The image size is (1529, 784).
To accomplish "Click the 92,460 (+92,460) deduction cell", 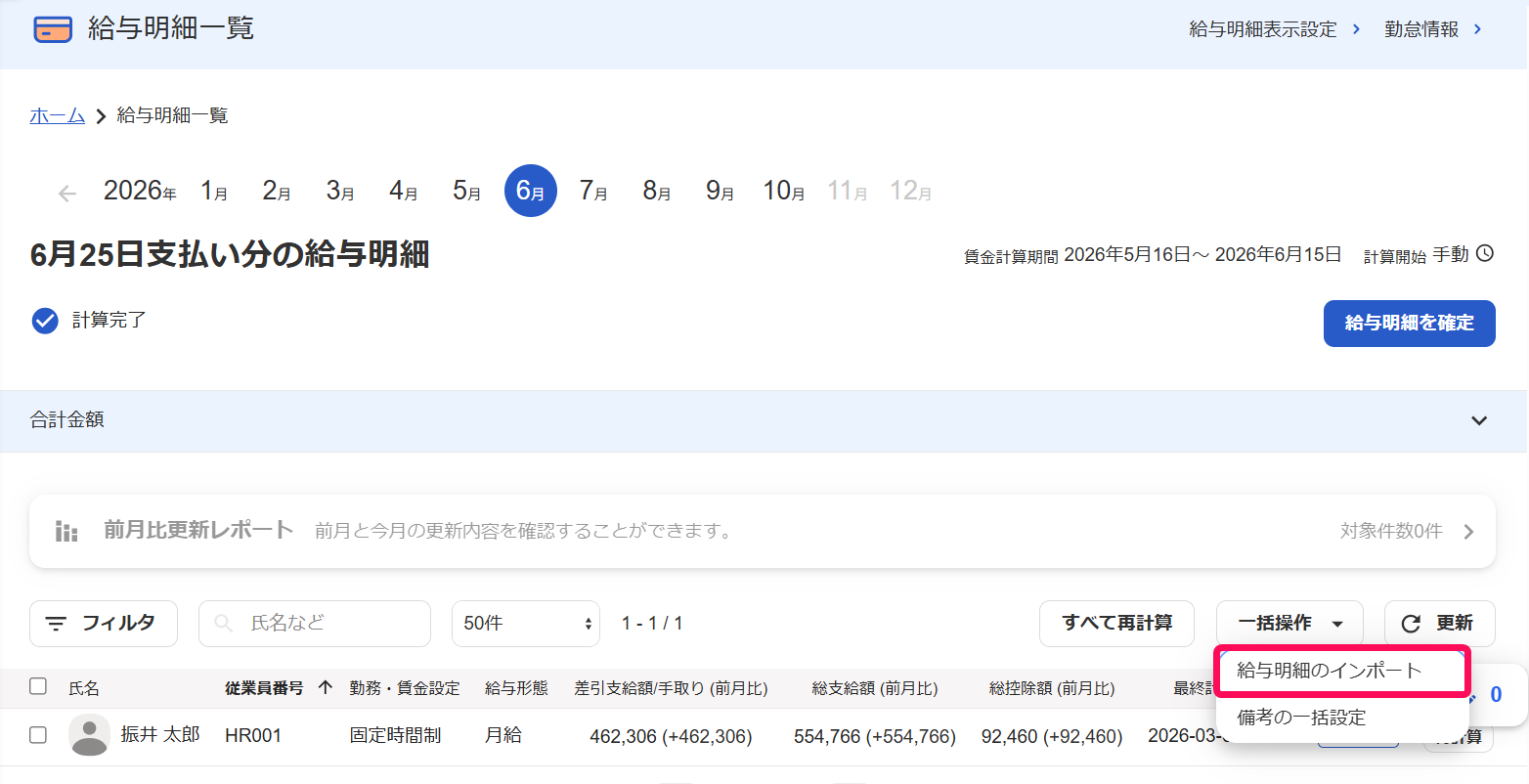I will [x=1052, y=736].
